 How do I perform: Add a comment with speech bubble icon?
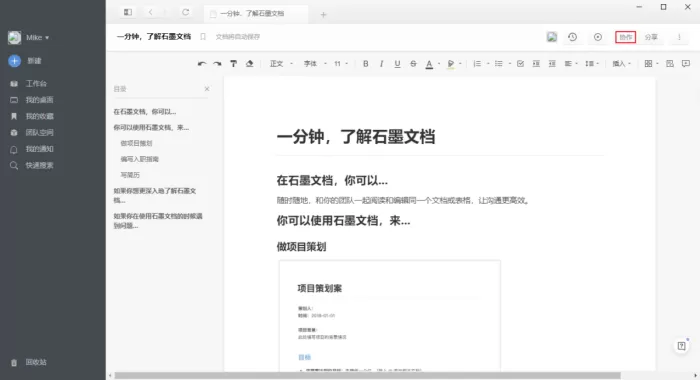coord(686,64)
